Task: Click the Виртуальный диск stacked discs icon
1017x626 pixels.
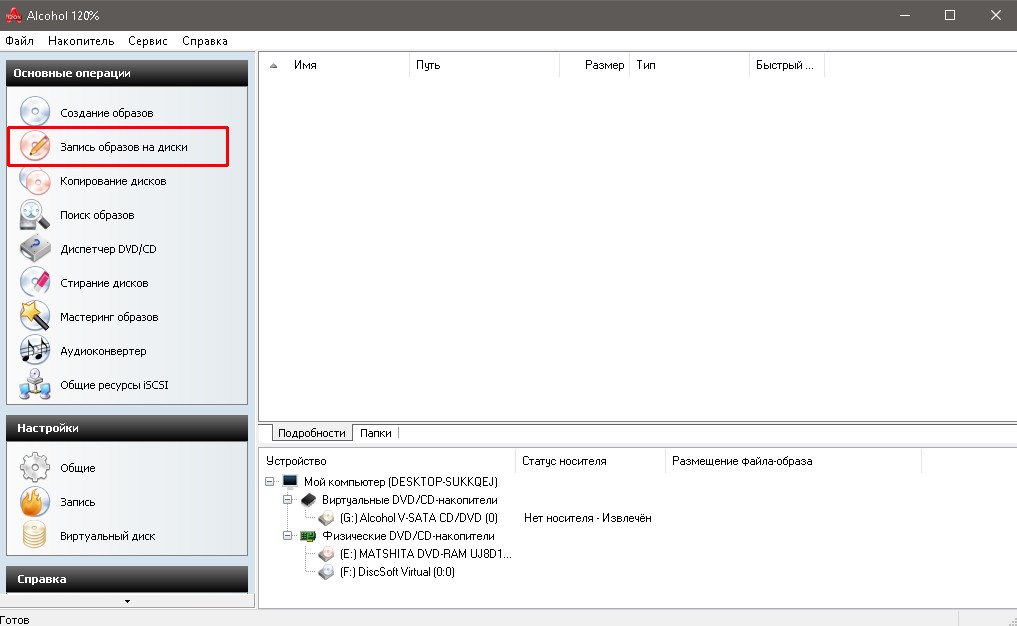Action: (34, 535)
